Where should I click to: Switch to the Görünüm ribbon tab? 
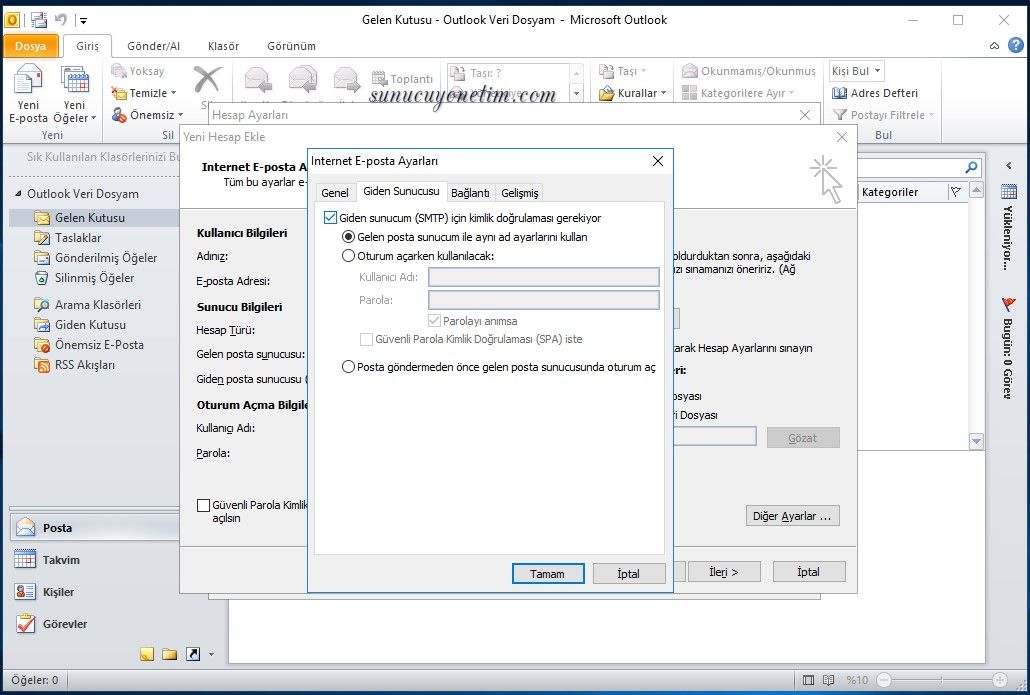pos(291,46)
